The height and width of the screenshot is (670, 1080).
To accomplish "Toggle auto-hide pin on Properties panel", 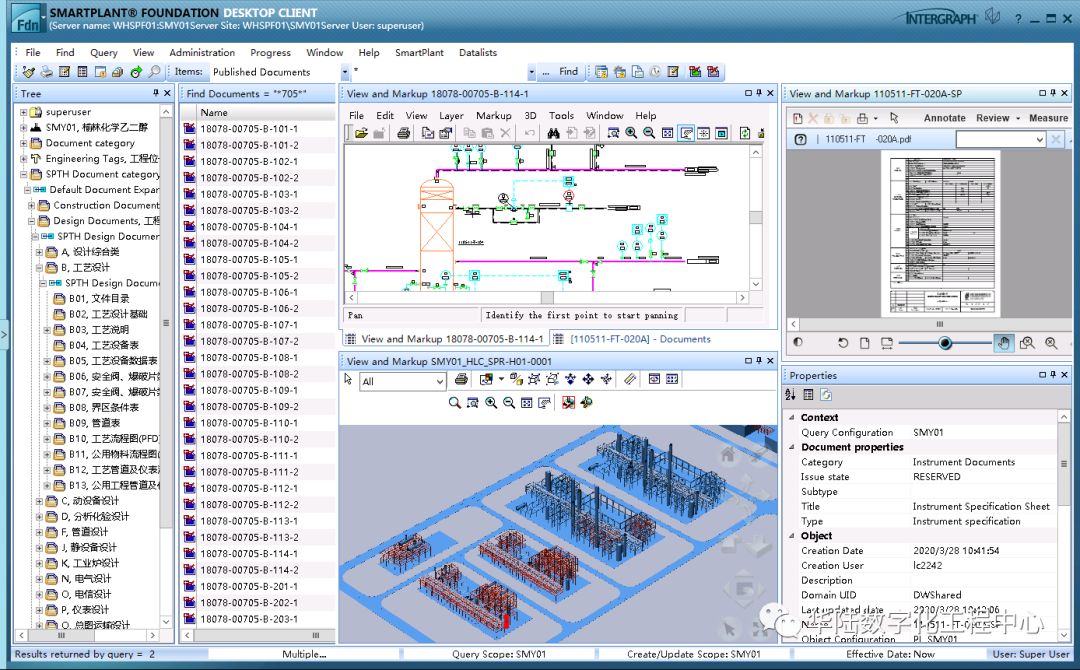I will tap(1054, 376).
